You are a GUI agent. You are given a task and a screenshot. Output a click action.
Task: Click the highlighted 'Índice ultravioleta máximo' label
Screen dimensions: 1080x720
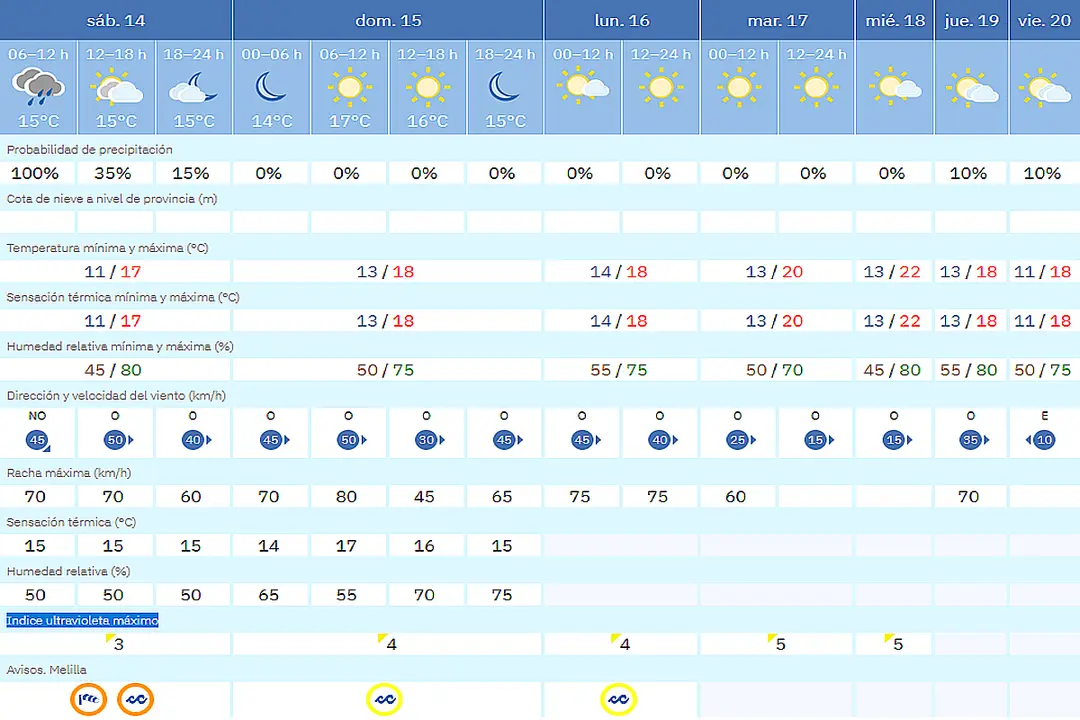(83, 621)
